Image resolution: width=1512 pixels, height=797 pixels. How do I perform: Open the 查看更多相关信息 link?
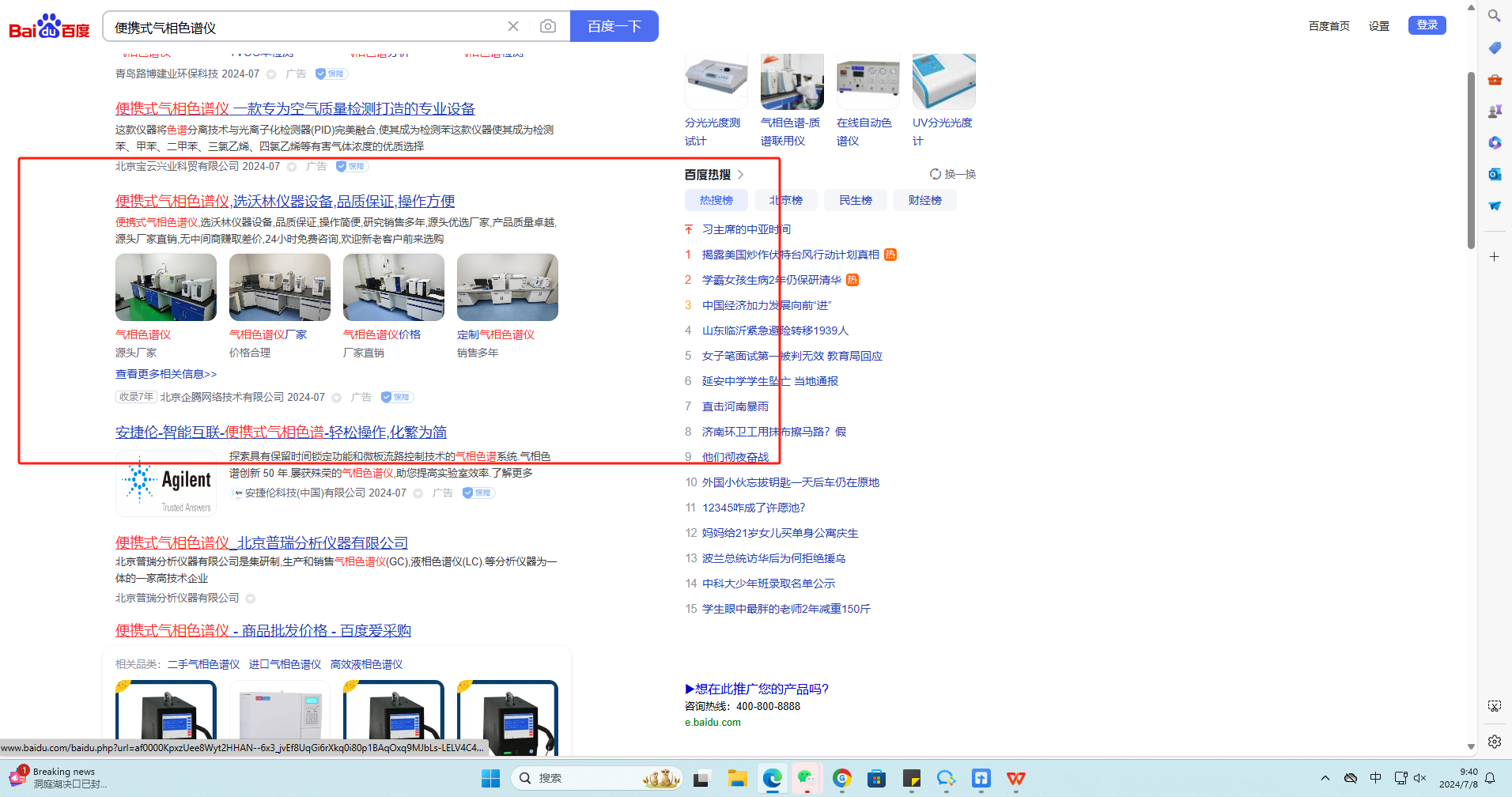pyautogui.click(x=166, y=374)
